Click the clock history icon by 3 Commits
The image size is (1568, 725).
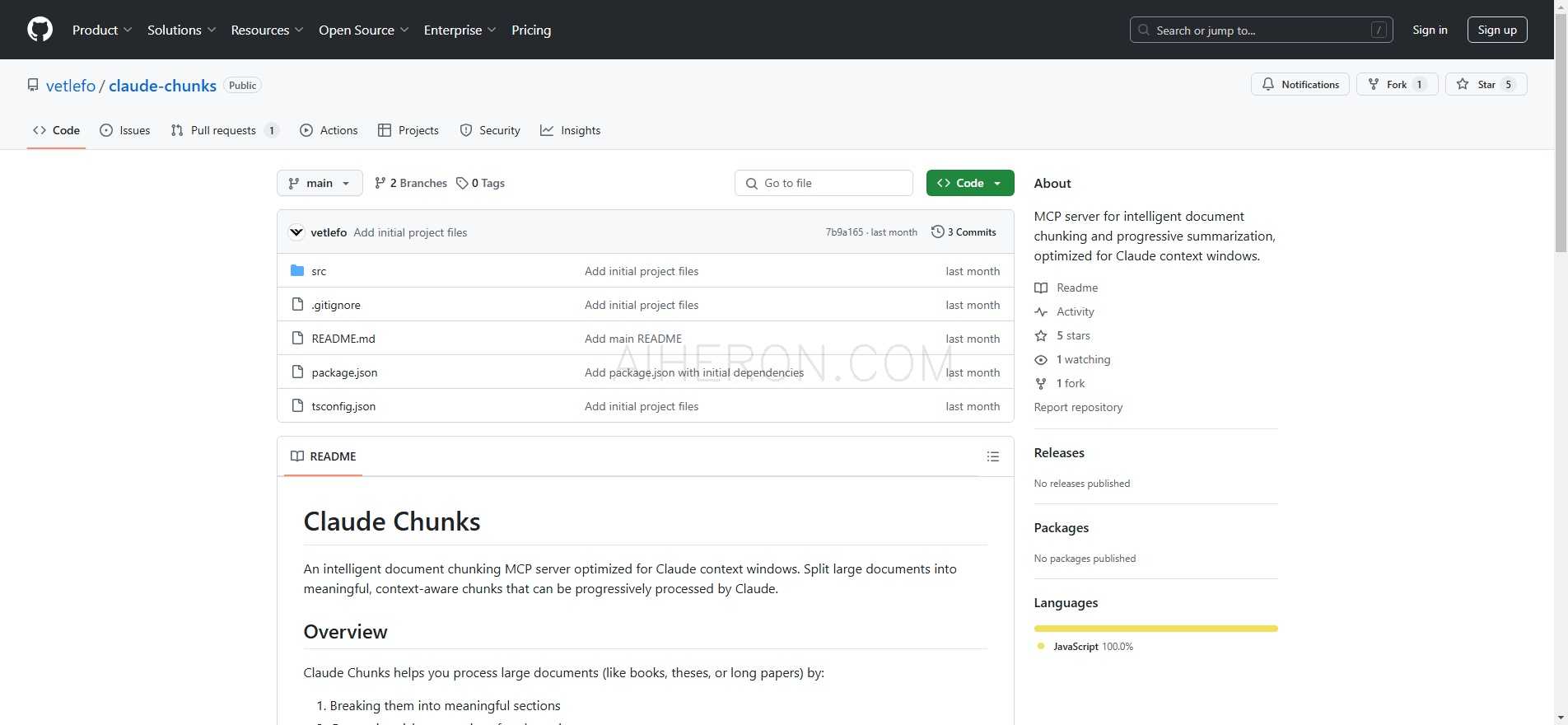click(937, 232)
